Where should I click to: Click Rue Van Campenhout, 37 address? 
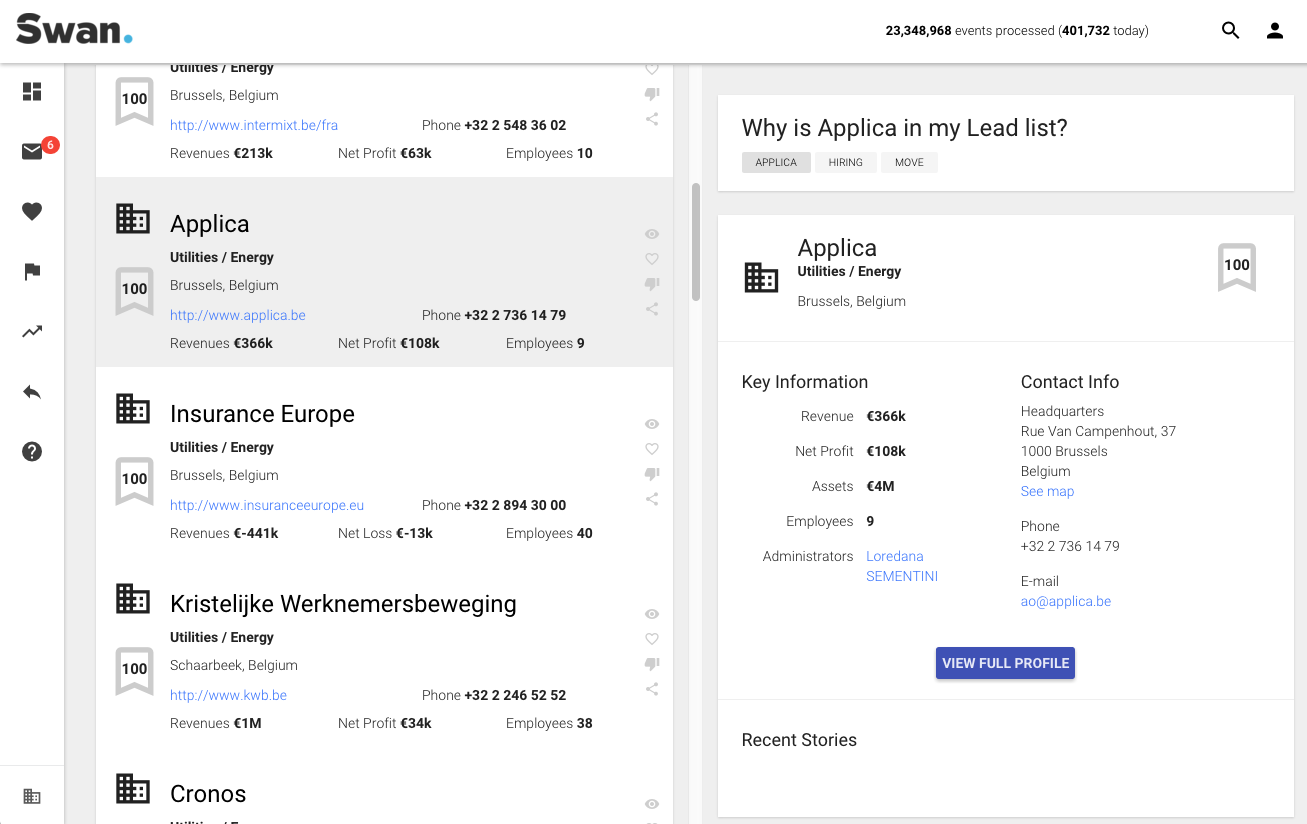(x=1098, y=431)
